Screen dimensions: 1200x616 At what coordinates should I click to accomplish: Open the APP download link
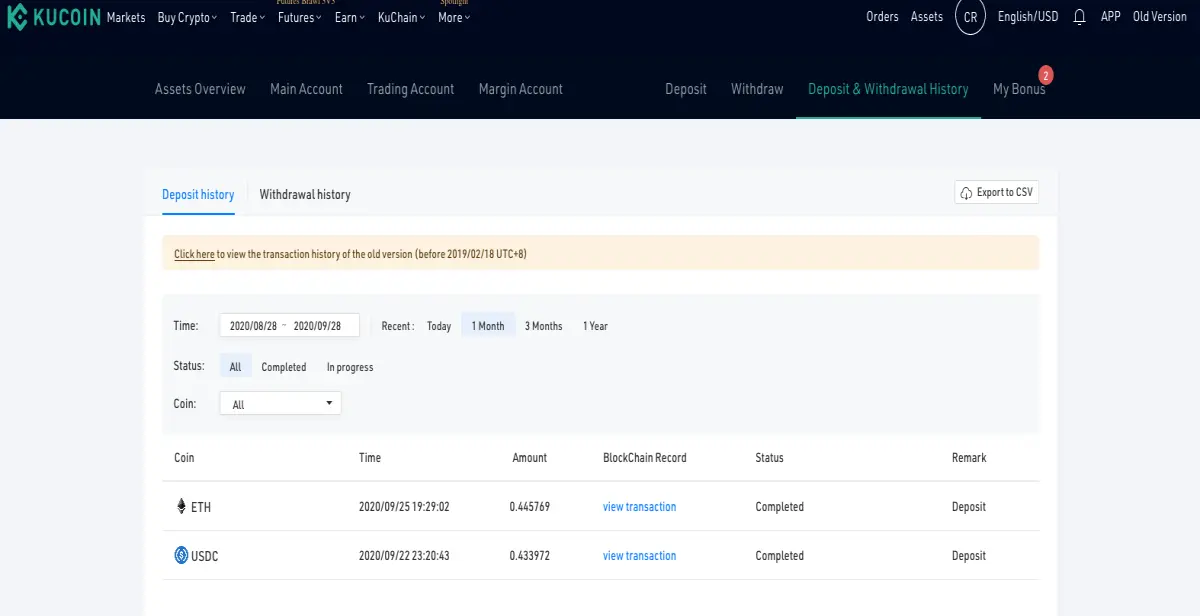1110,17
